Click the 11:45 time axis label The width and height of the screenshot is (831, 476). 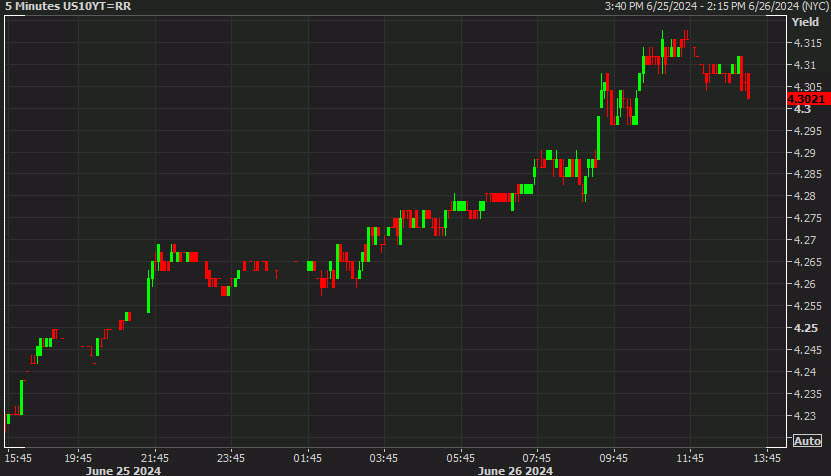(690, 458)
